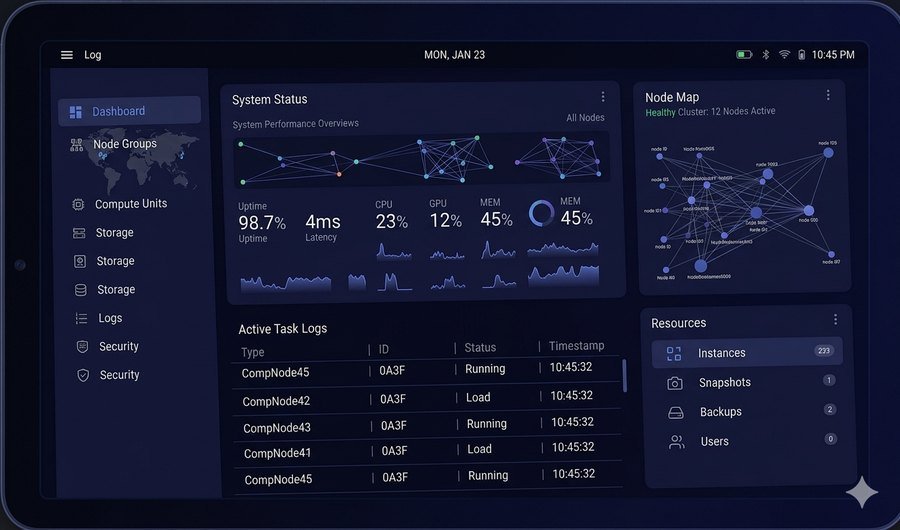Image resolution: width=900 pixels, height=530 pixels.
Task: Select the CompNode42 log row
Action: pyautogui.click(x=426, y=399)
